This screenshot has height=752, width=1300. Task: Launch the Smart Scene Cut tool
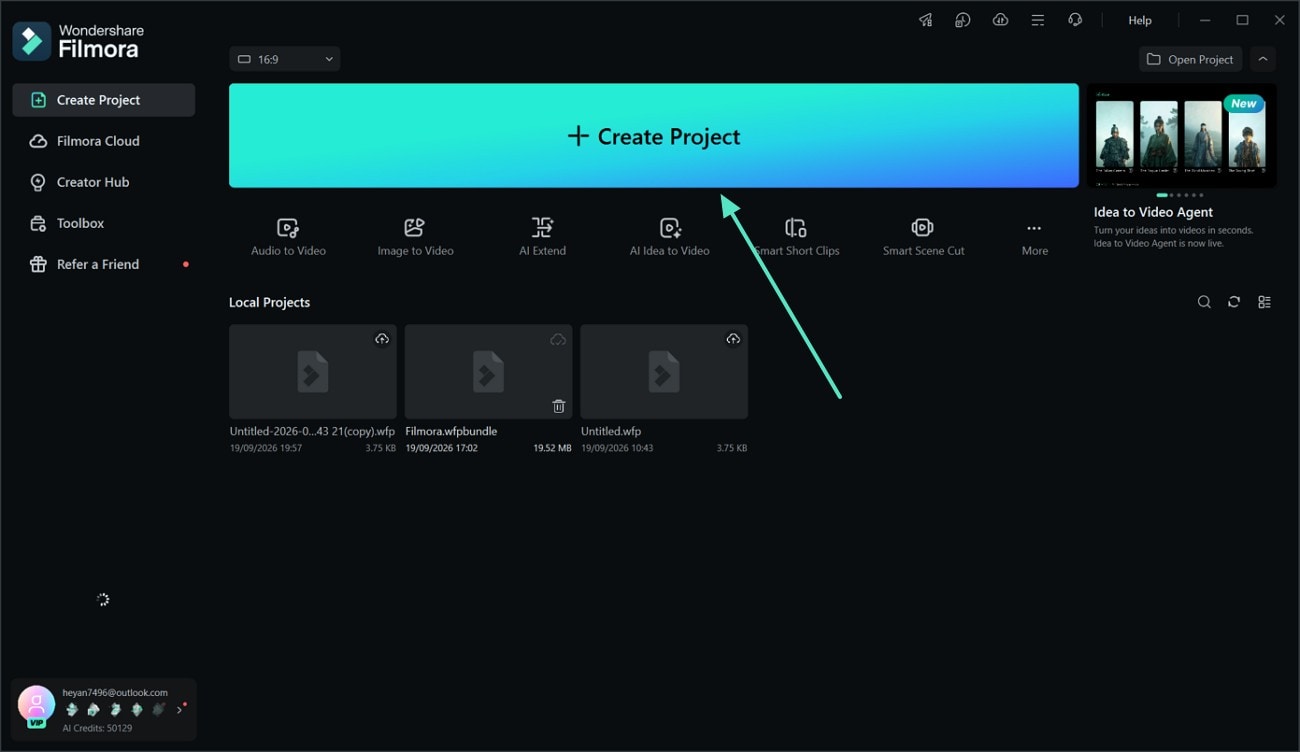(923, 237)
